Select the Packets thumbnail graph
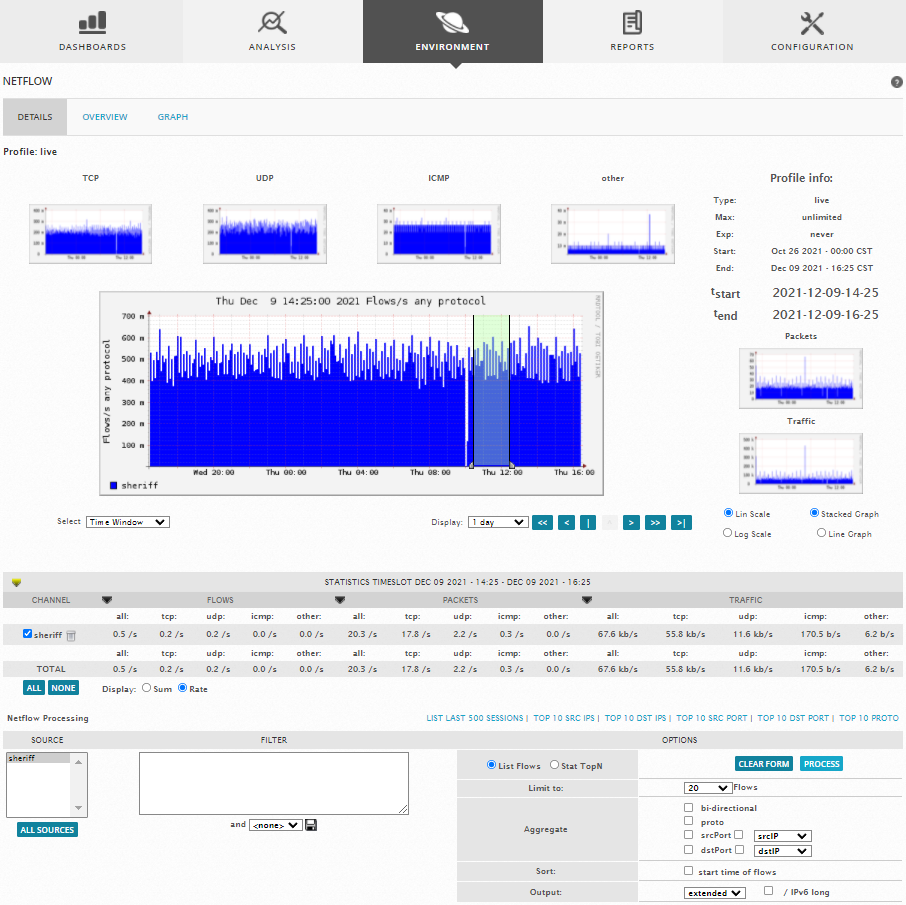Image resolution: width=906 pixels, height=905 pixels. 801,379
